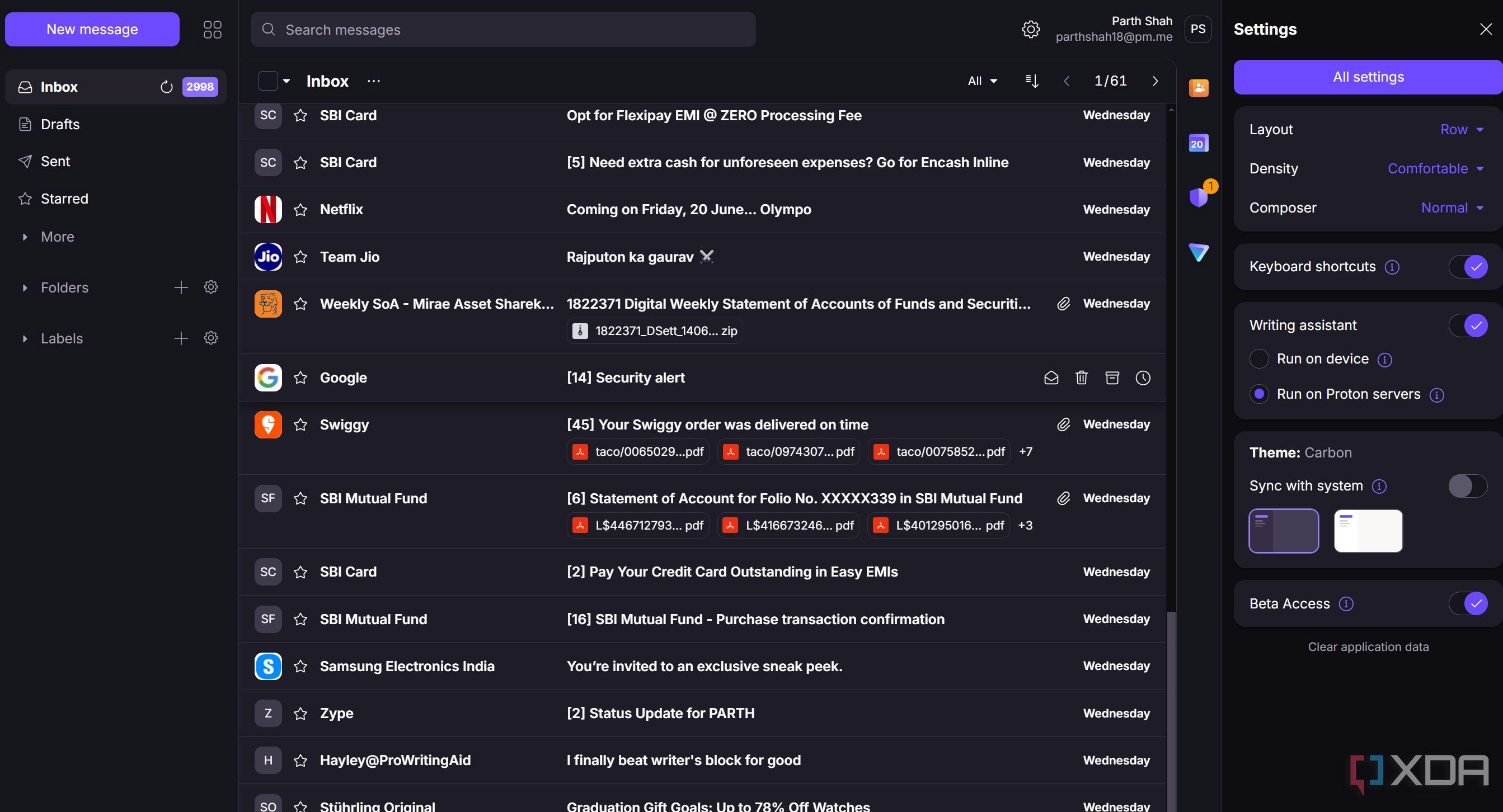Screen dimensions: 1503x812
Task: Focus the Search messages field
Action: tap(503, 30)
